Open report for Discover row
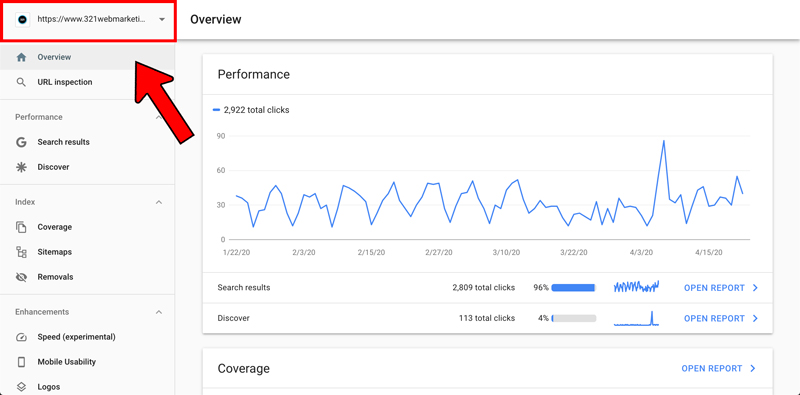This screenshot has width=800, height=395. [x=714, y=318]
